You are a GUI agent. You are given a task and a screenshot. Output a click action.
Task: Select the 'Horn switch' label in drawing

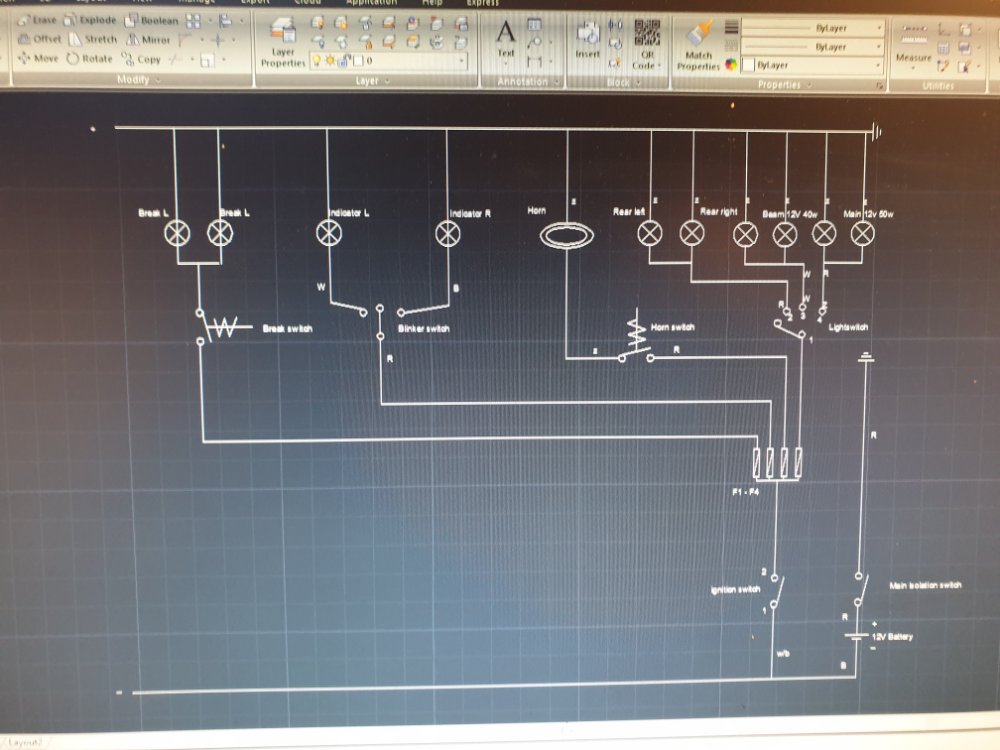click(673, 327)
